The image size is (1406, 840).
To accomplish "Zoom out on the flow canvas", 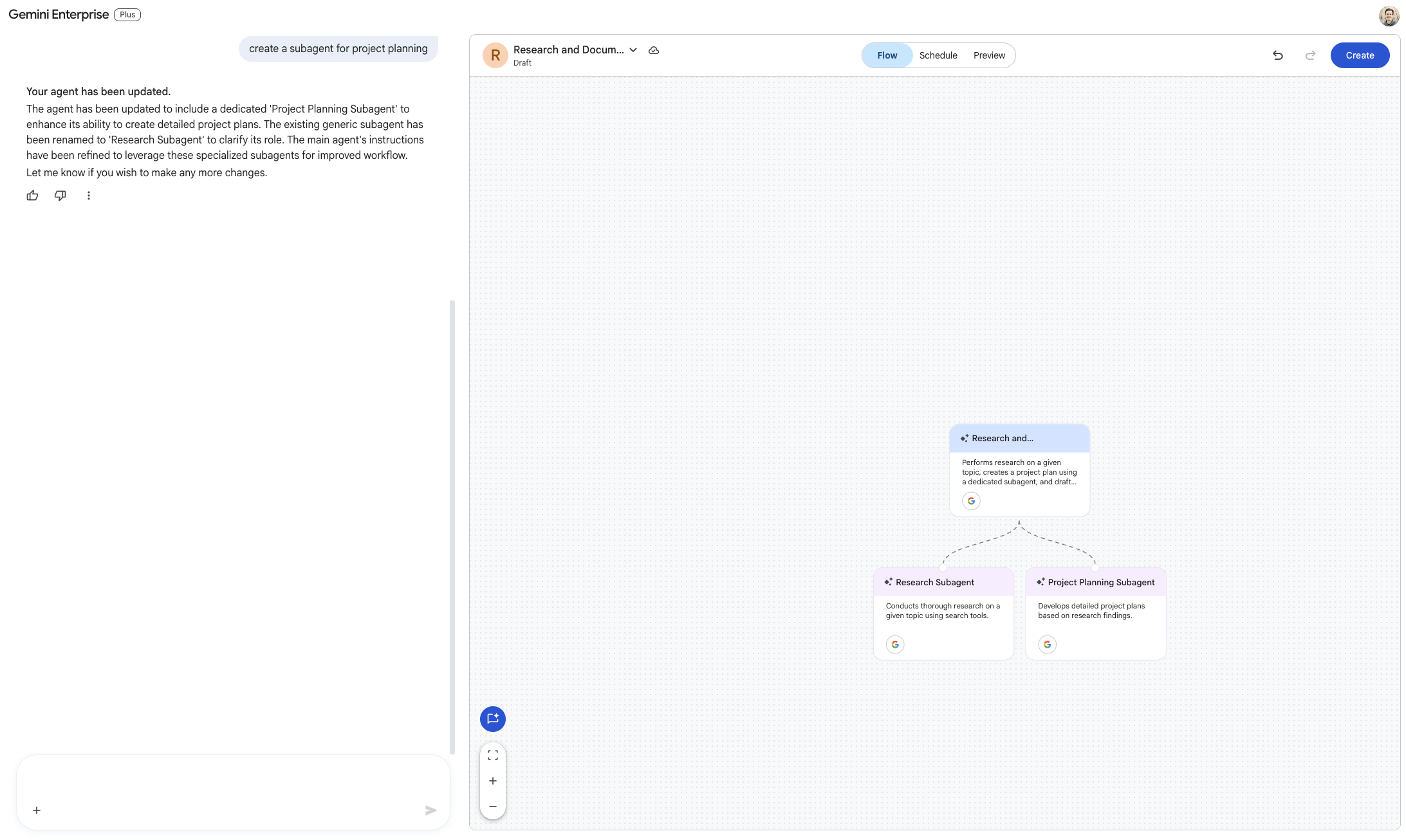I will click(x=493, y=807).
